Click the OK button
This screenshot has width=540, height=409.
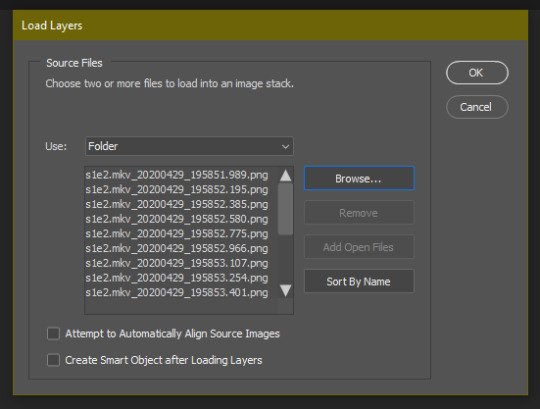(477, 73)
